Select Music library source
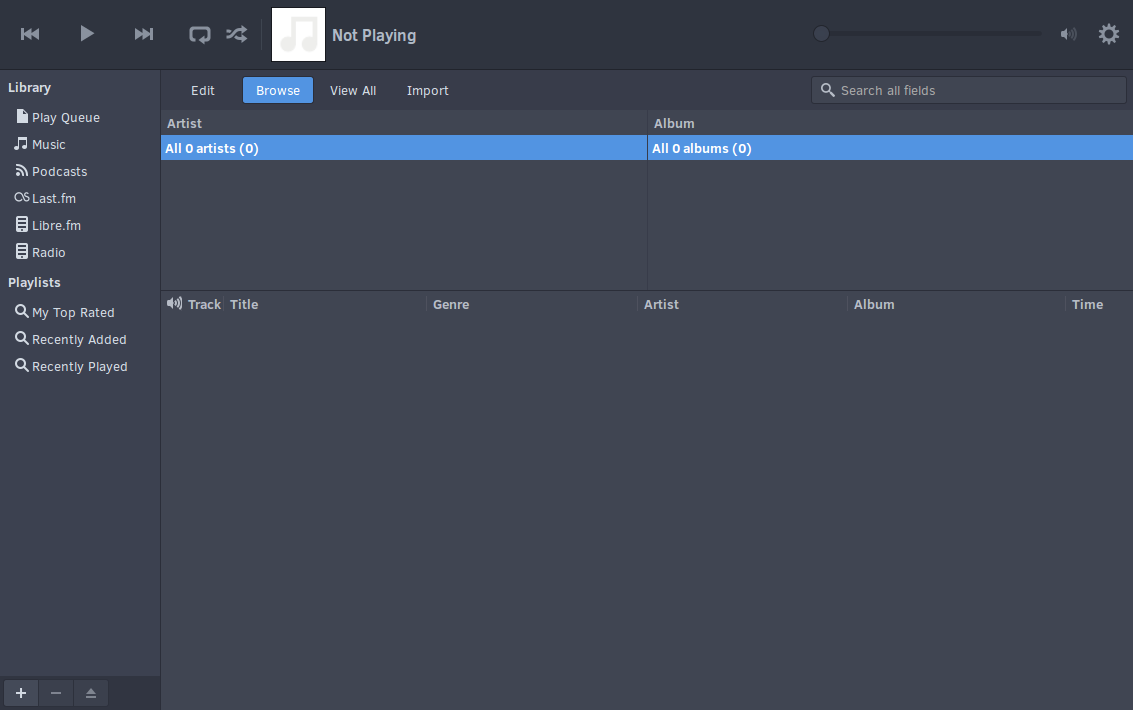The width and height of the screenshot is (1133, 710). pyautogui.click(x=48, y=144)
